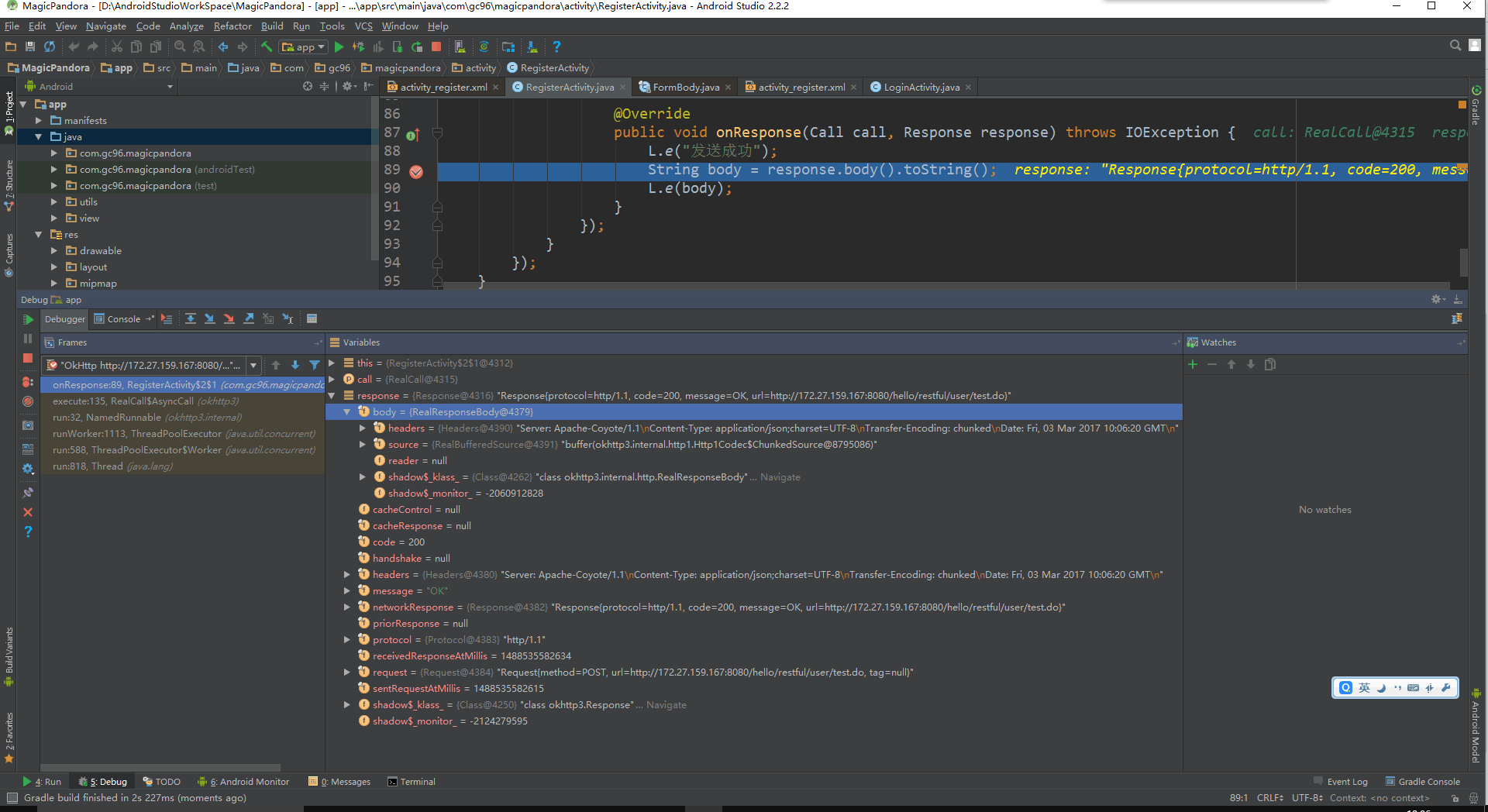
Task: Click View Breakpoints double red dot icon
Action: click(x=28, y=382)
